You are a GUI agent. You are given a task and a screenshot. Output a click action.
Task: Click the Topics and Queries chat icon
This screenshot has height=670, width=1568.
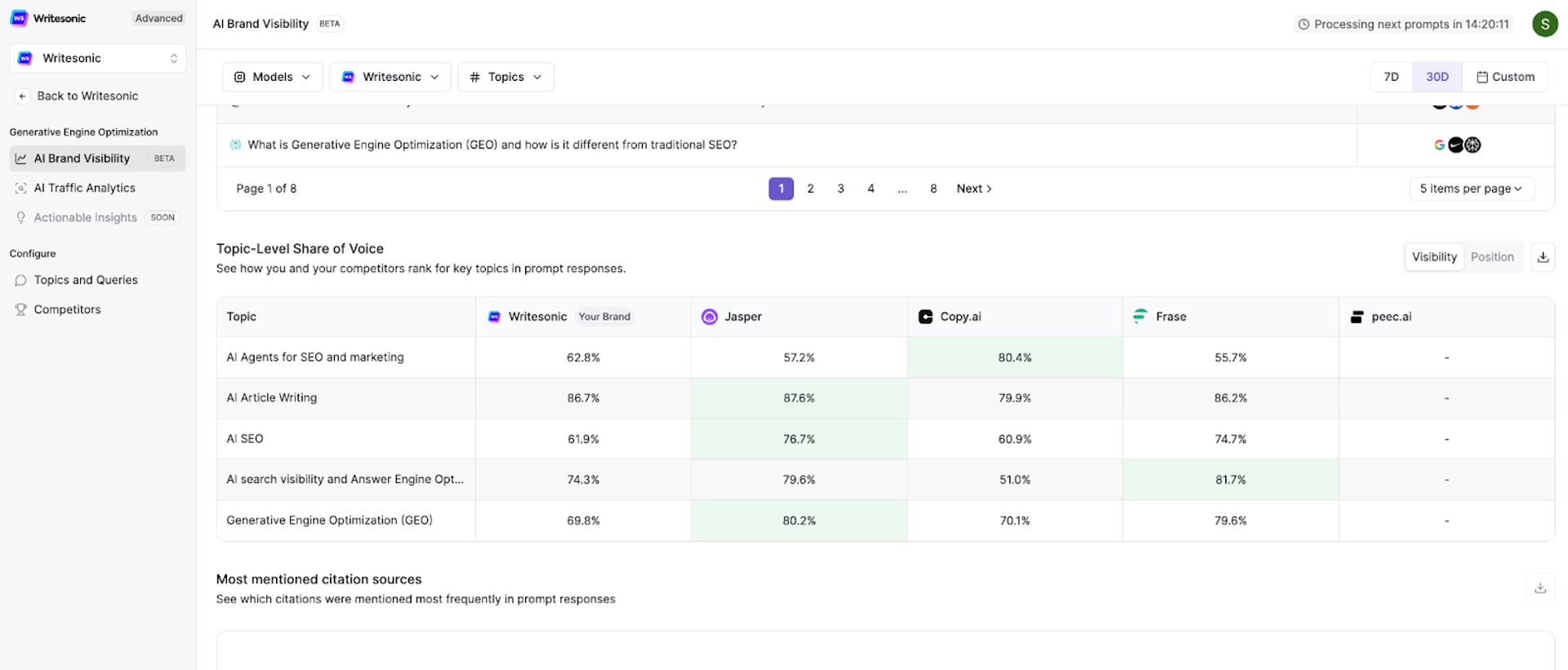(x=20, y=280)
